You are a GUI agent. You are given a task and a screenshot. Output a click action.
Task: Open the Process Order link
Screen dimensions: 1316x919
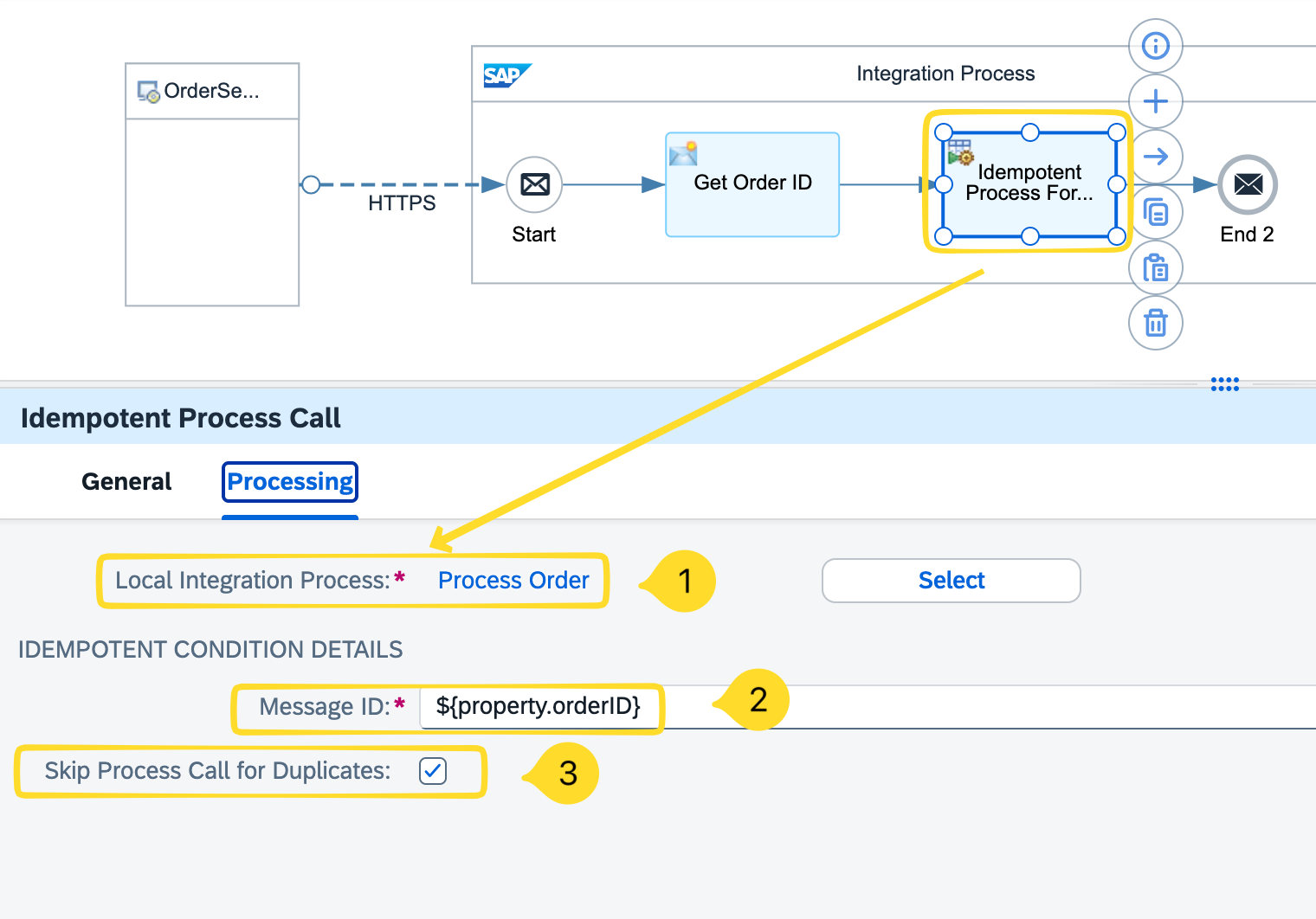(513, 581)
